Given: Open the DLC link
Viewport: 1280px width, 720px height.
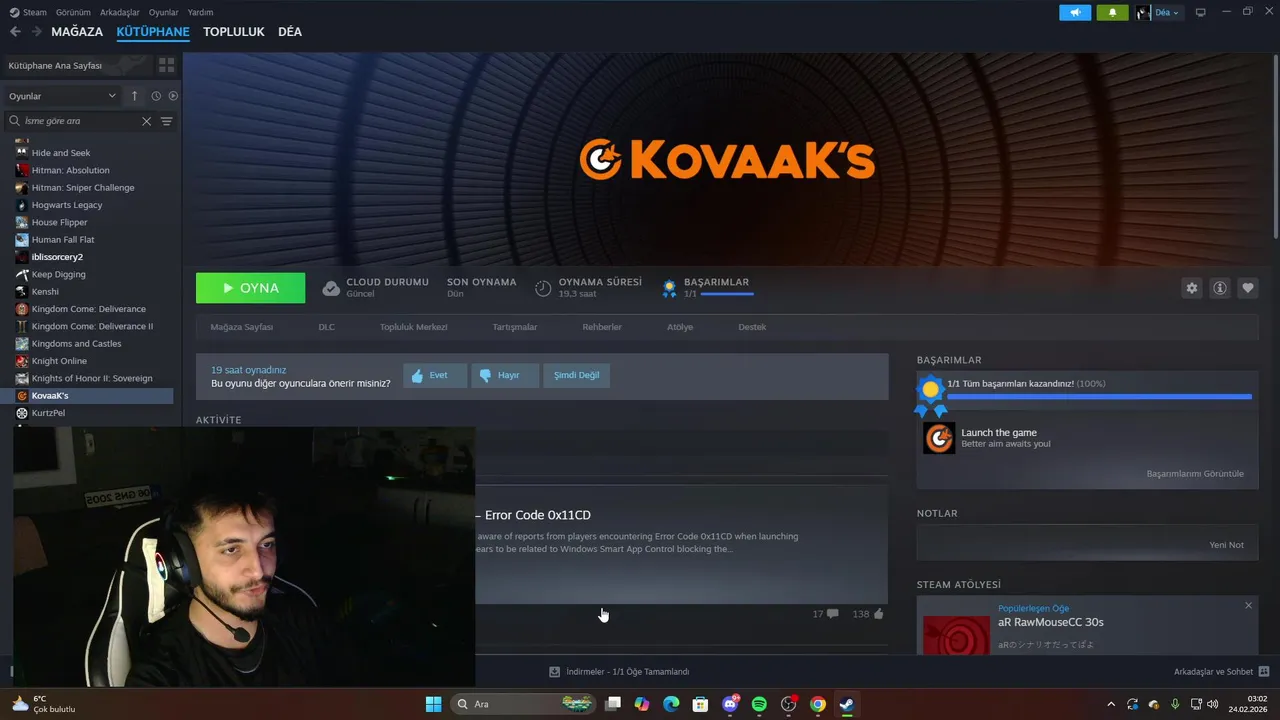Looking at the screenshot, I should click(x=327, y=327).
